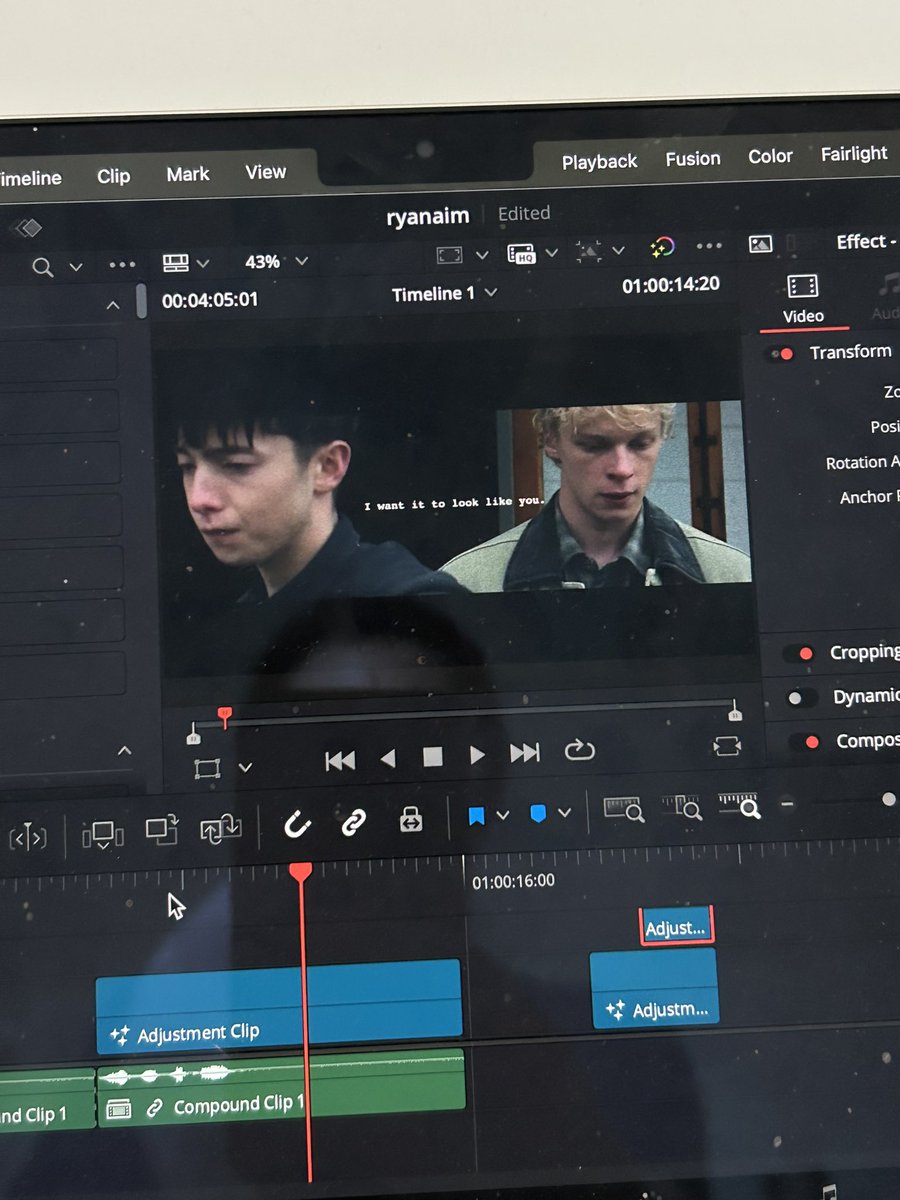900x1200 pixels.
Task: Open the search icon in media panel
Action: [x=42, y=267]
